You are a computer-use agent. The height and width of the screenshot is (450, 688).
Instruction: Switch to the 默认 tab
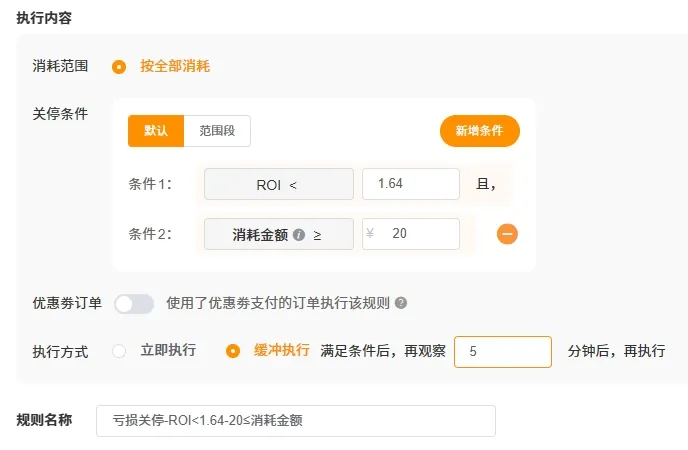[x=156, y=131]
